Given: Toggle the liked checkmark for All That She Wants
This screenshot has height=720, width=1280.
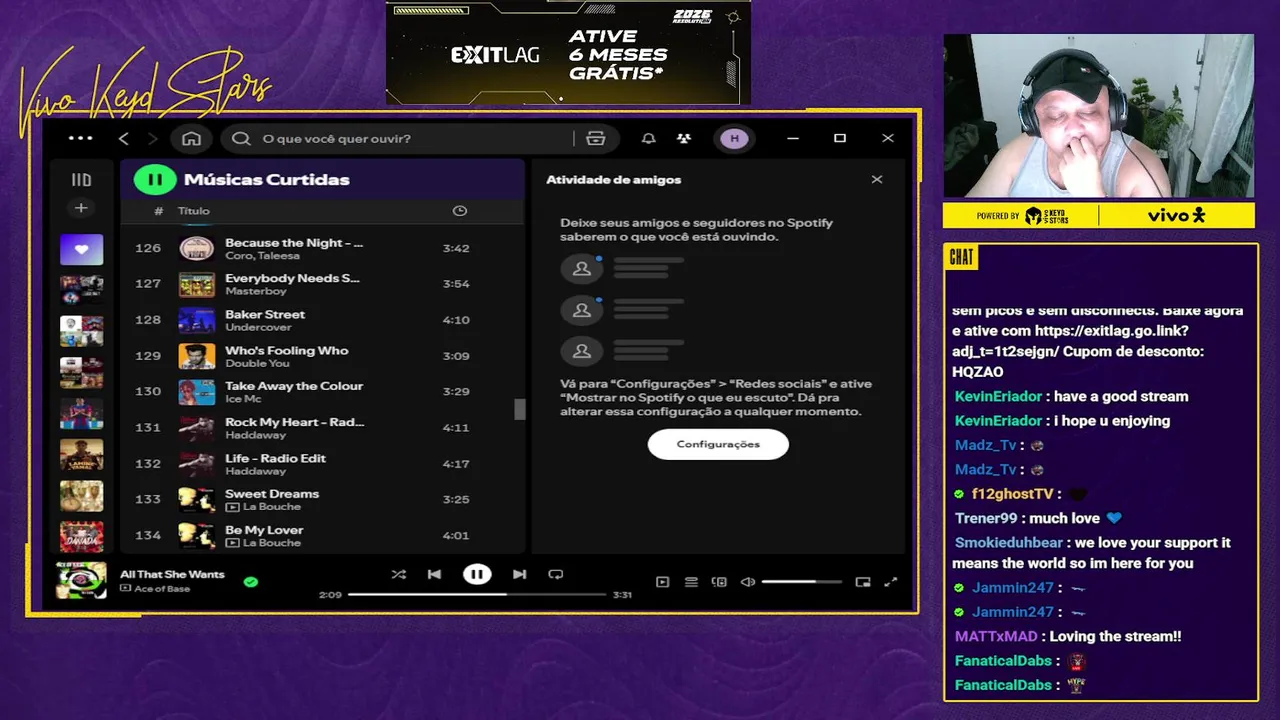Looking at the screenshot, I should 251,581.
